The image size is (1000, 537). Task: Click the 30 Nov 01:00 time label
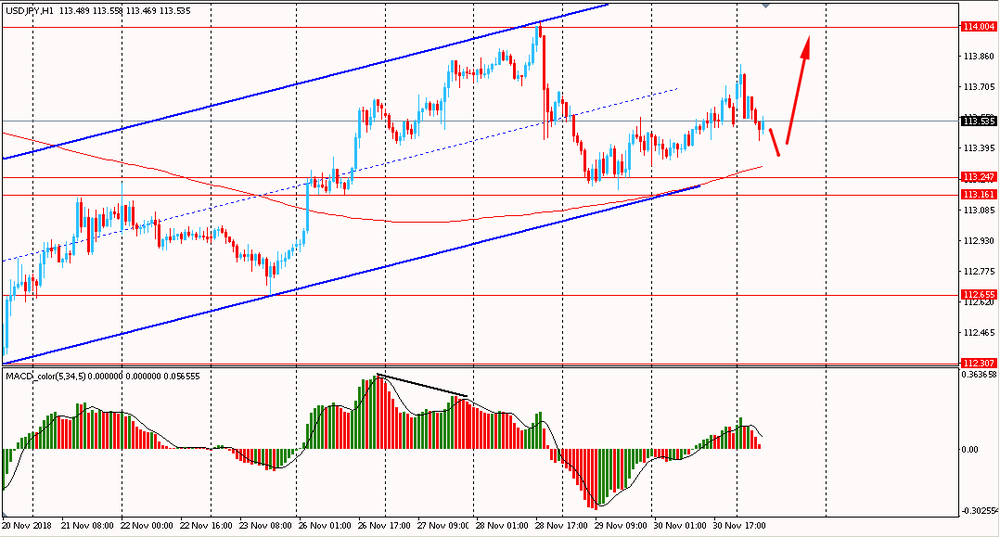[x=681, y=526]
